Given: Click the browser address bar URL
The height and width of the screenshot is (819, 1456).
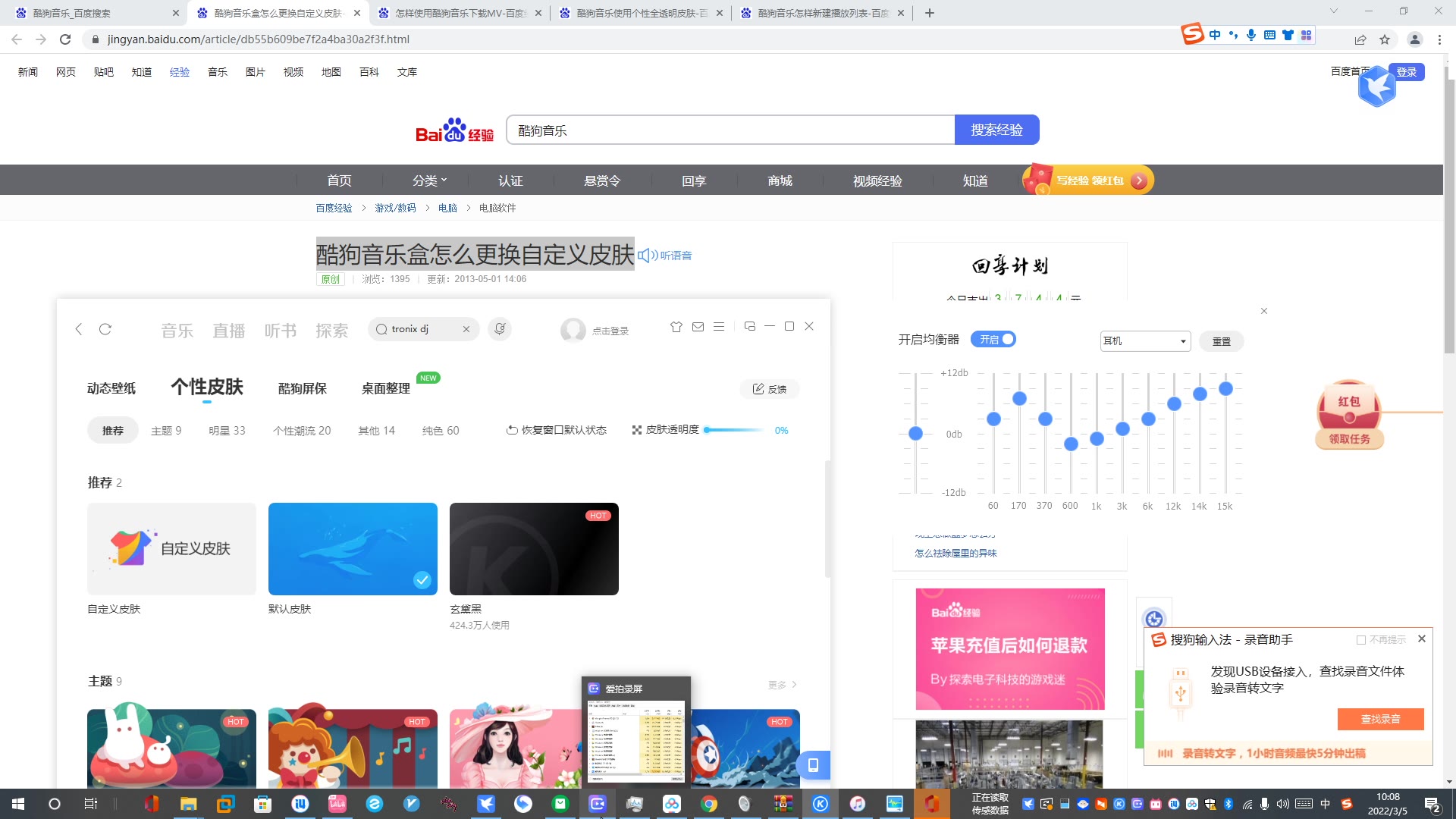Looking at the screenshot, I should tap(258, 39).
